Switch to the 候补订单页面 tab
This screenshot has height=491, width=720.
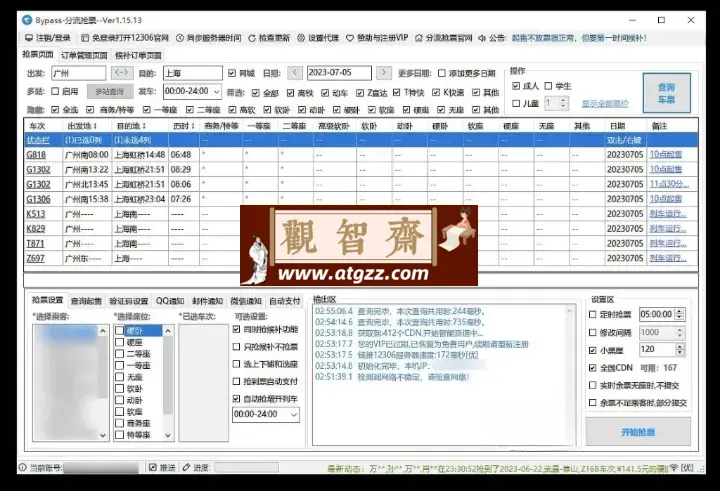(x=138, y=56)
